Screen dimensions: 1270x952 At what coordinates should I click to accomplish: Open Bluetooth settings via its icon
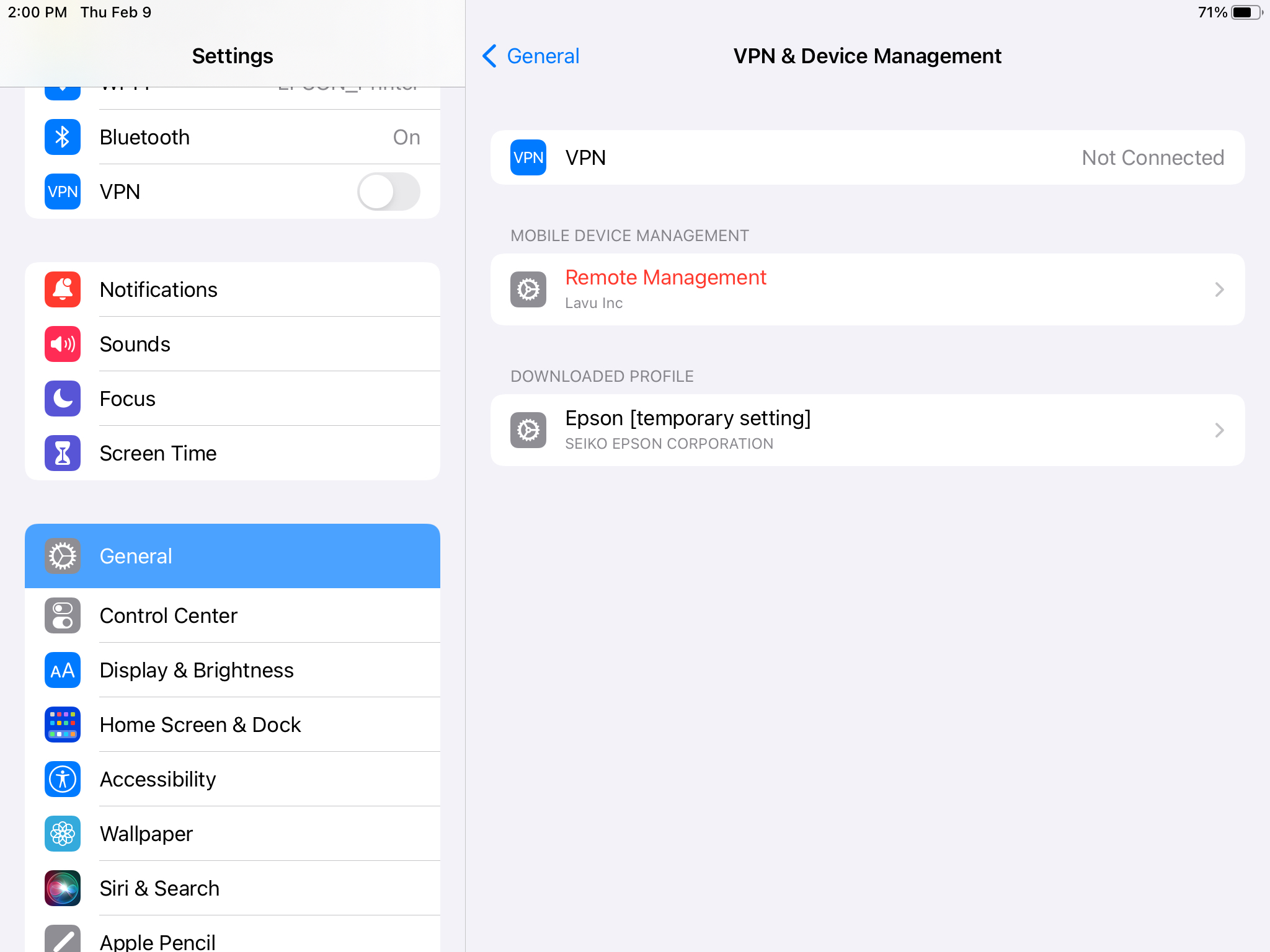[62, 137]
